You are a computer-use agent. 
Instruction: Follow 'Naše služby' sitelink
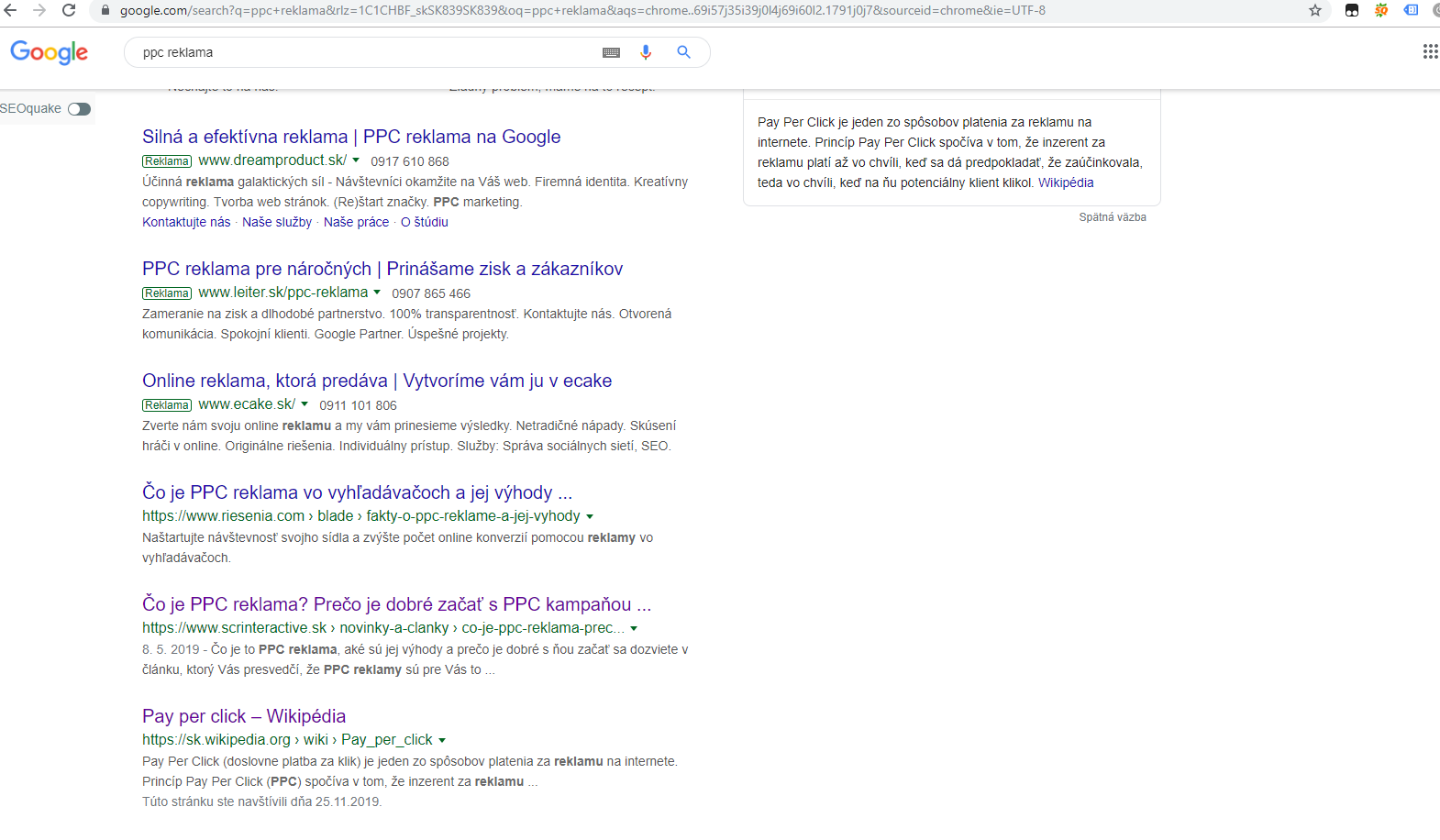[277, 222]
